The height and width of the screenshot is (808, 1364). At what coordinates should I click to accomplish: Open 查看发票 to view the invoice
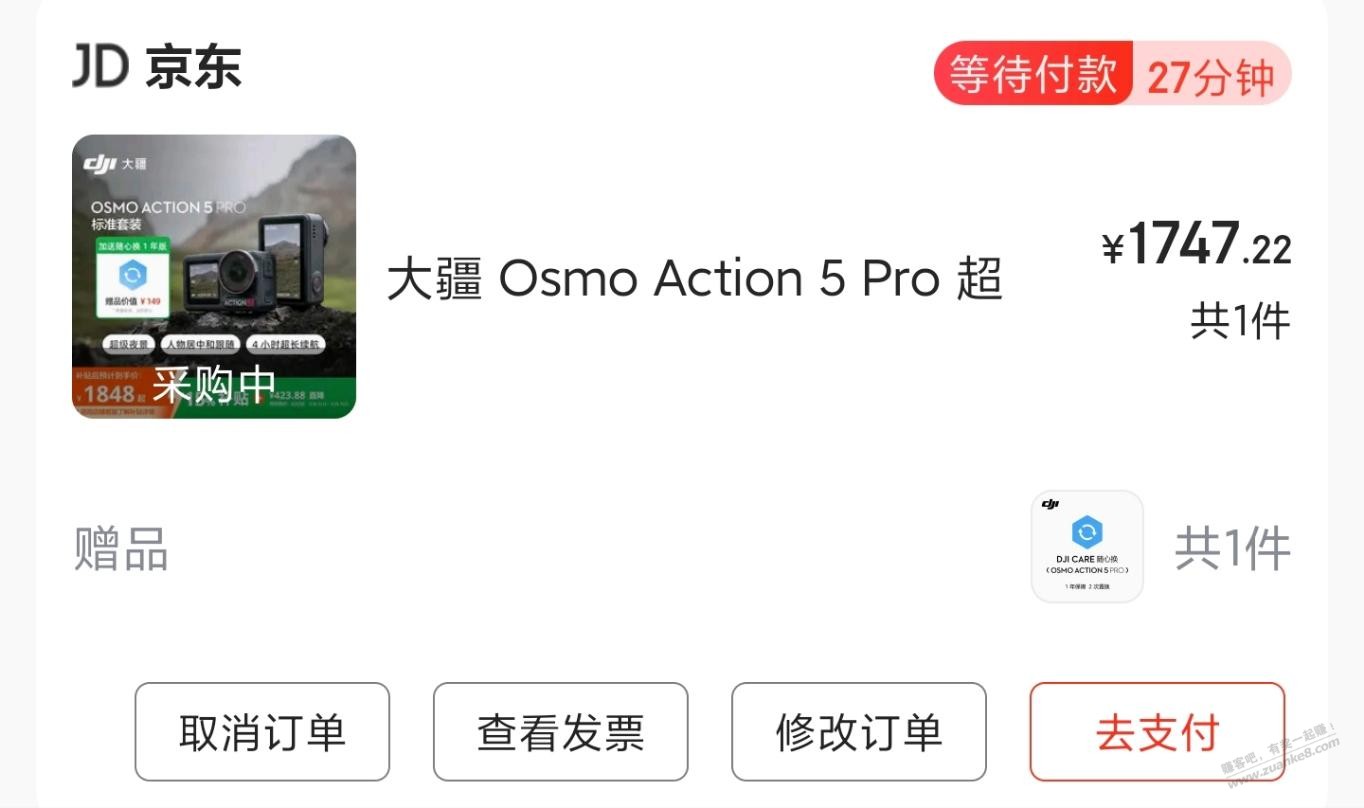560,732
